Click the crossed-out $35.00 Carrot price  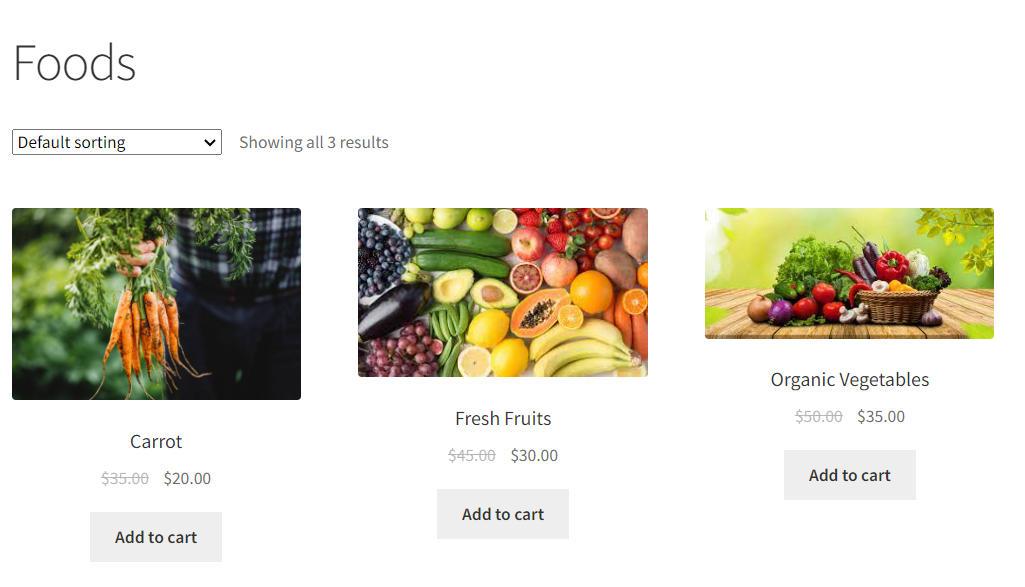[125, 478]
